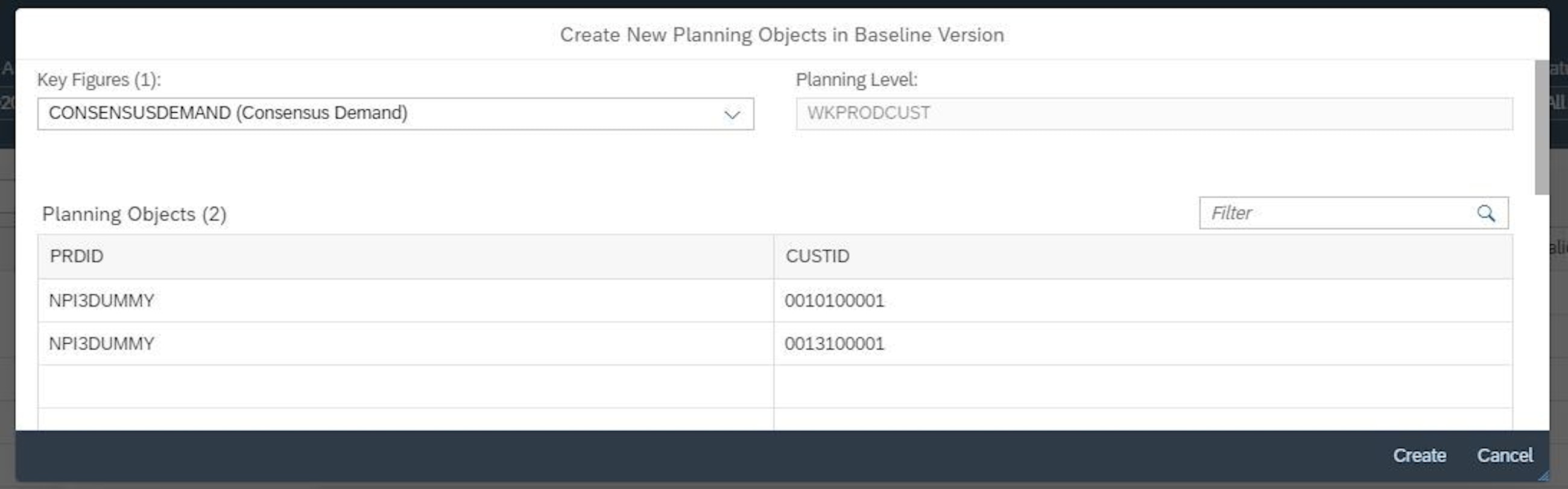Click the dialog's vertical scrollbar thumb

tap(1541, 128)
